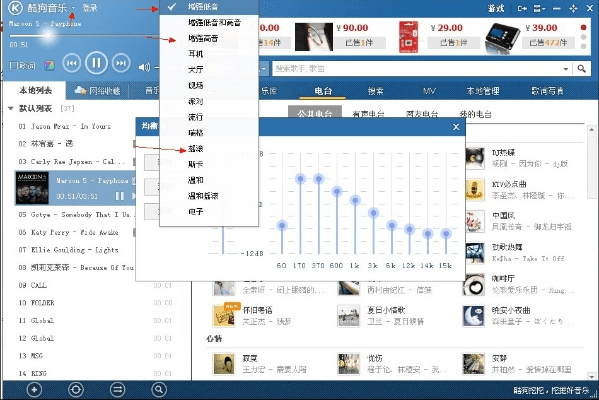Open the 忧伤 mood station thumbnail
Screen dimensions: 599x400
349,364
